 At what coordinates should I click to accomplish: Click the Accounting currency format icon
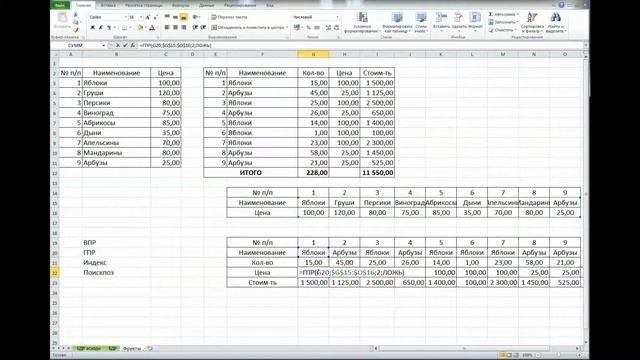(x=297, y=27)
